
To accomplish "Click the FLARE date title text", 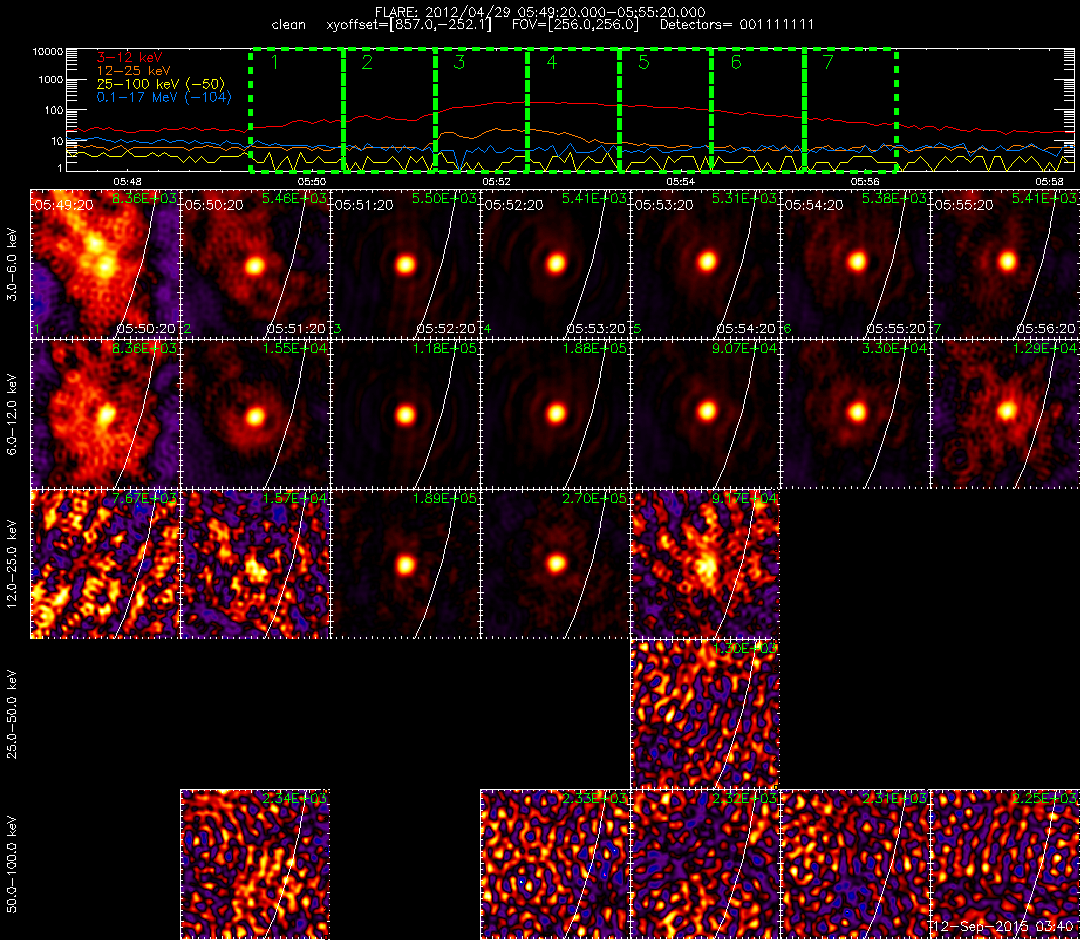I will [540, 12].
